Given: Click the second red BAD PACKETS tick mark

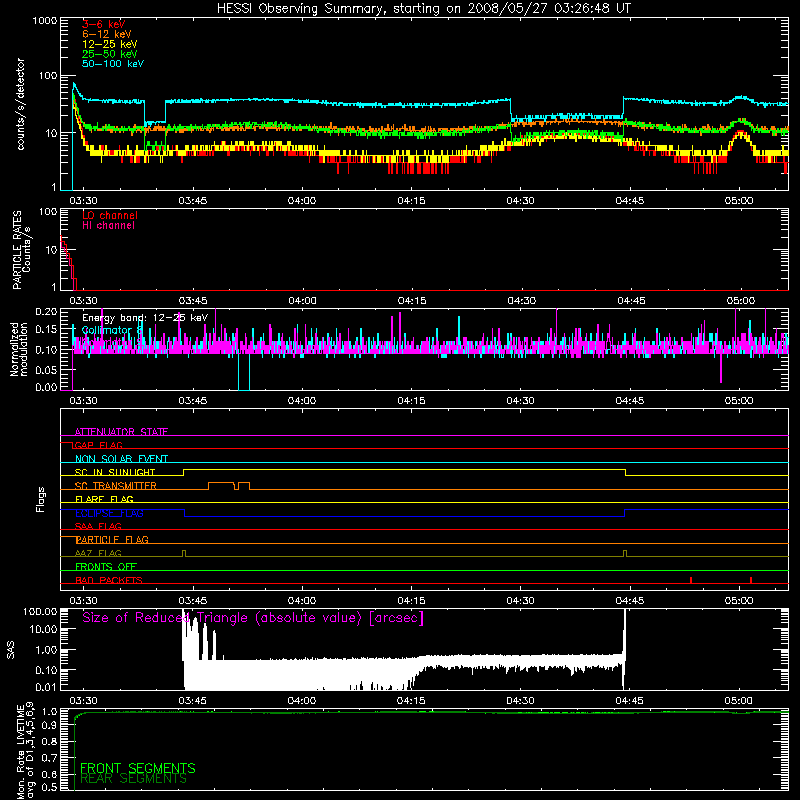Looking at the screenshot, I should pyautogui.click(x=751, y=580).
